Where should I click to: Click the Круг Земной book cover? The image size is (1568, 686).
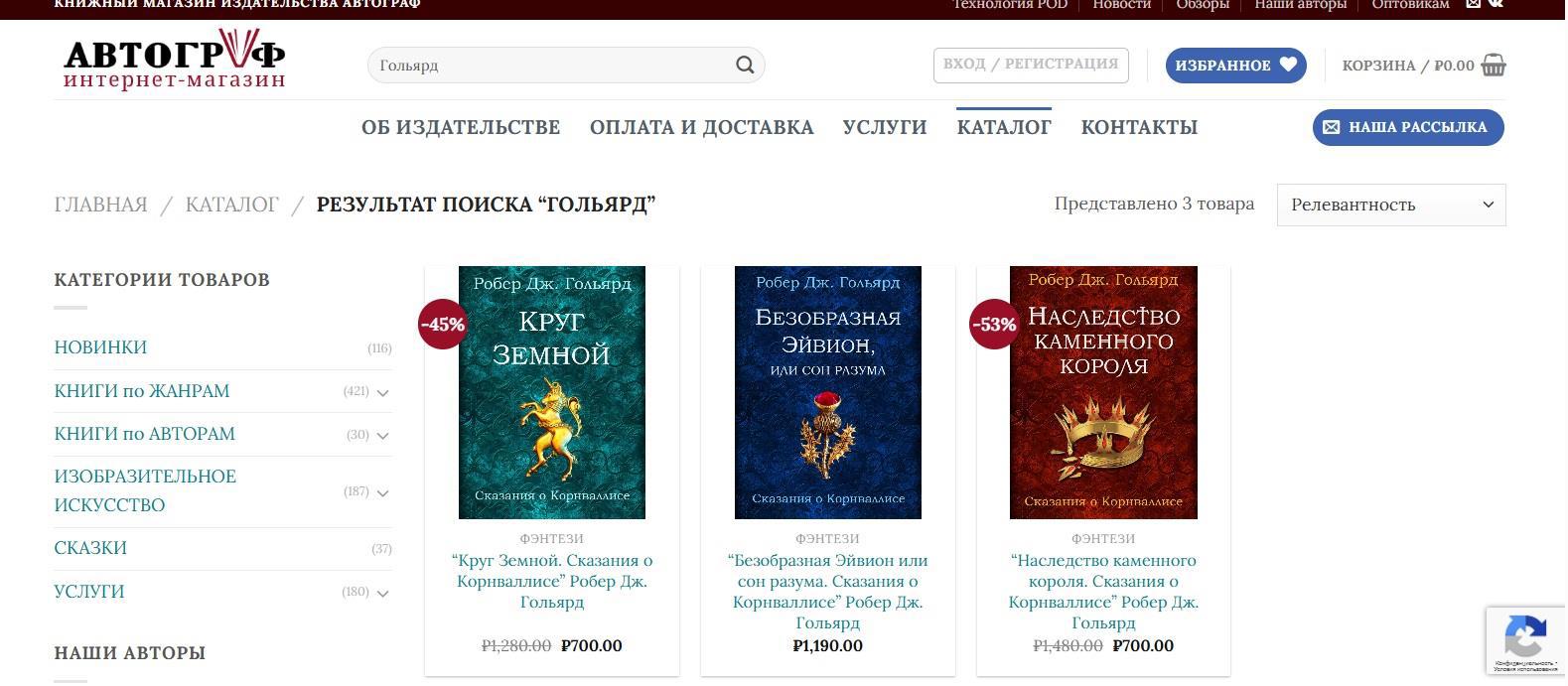[x=551, y=392]
